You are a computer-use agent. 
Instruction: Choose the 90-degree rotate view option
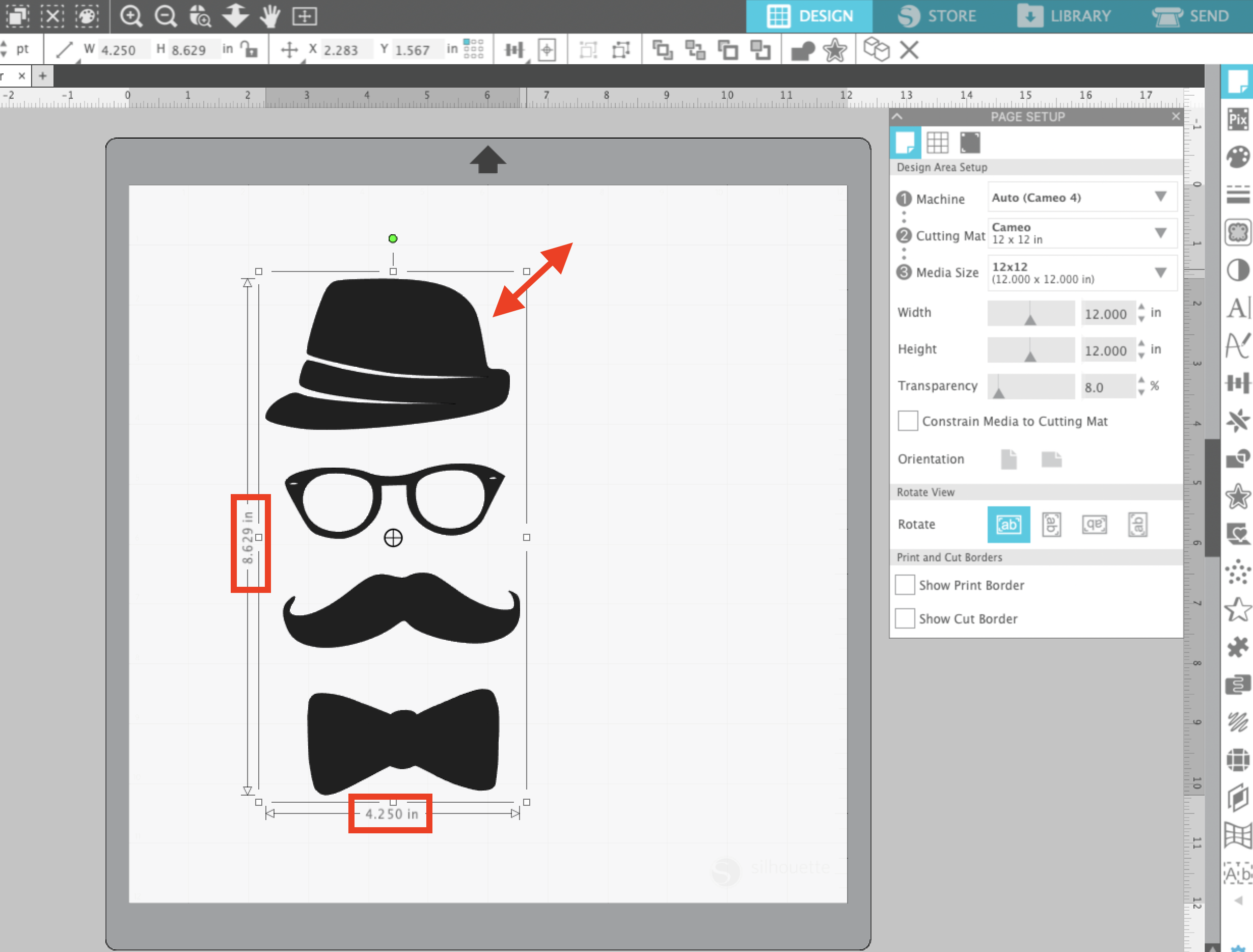click(1052, 525)
